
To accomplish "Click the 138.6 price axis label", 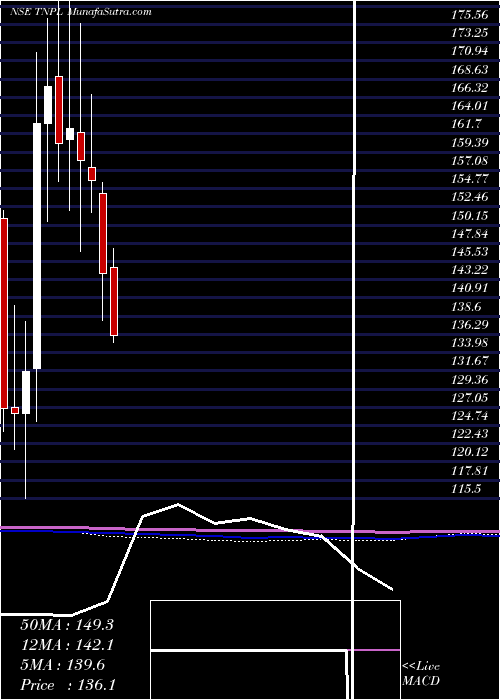I will click(x=466, y=307).
